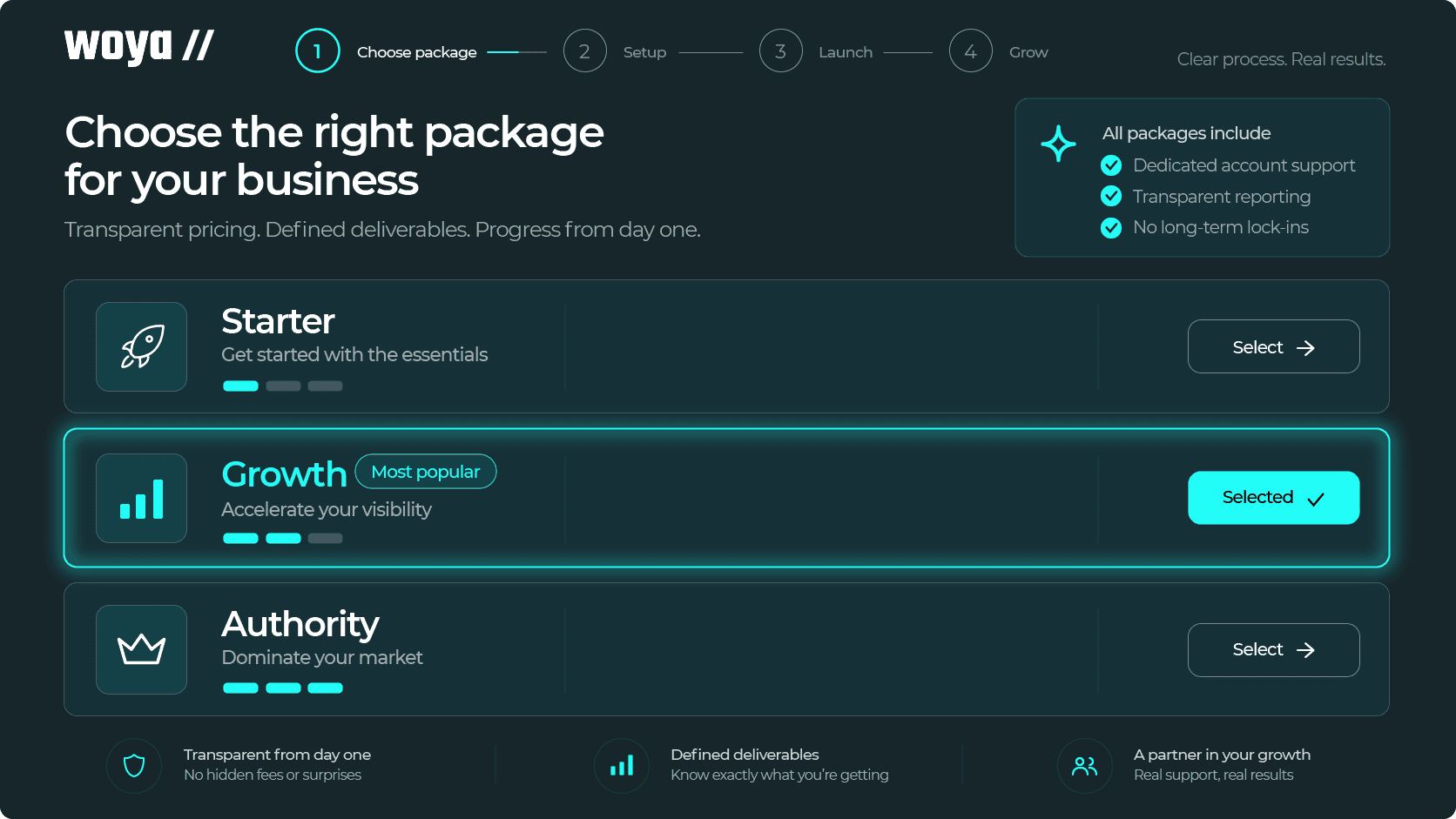Click the No long-term lock-ins text

pyautogui.click(x=1221, y=228)
